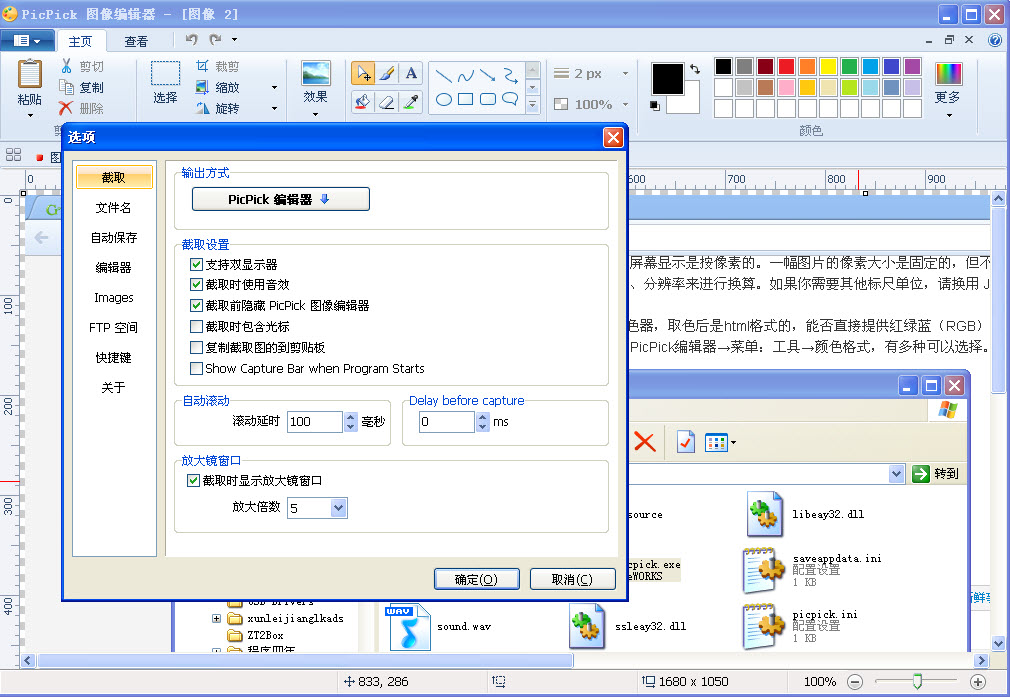Select the Auto Save options category

tap(114, 238)
